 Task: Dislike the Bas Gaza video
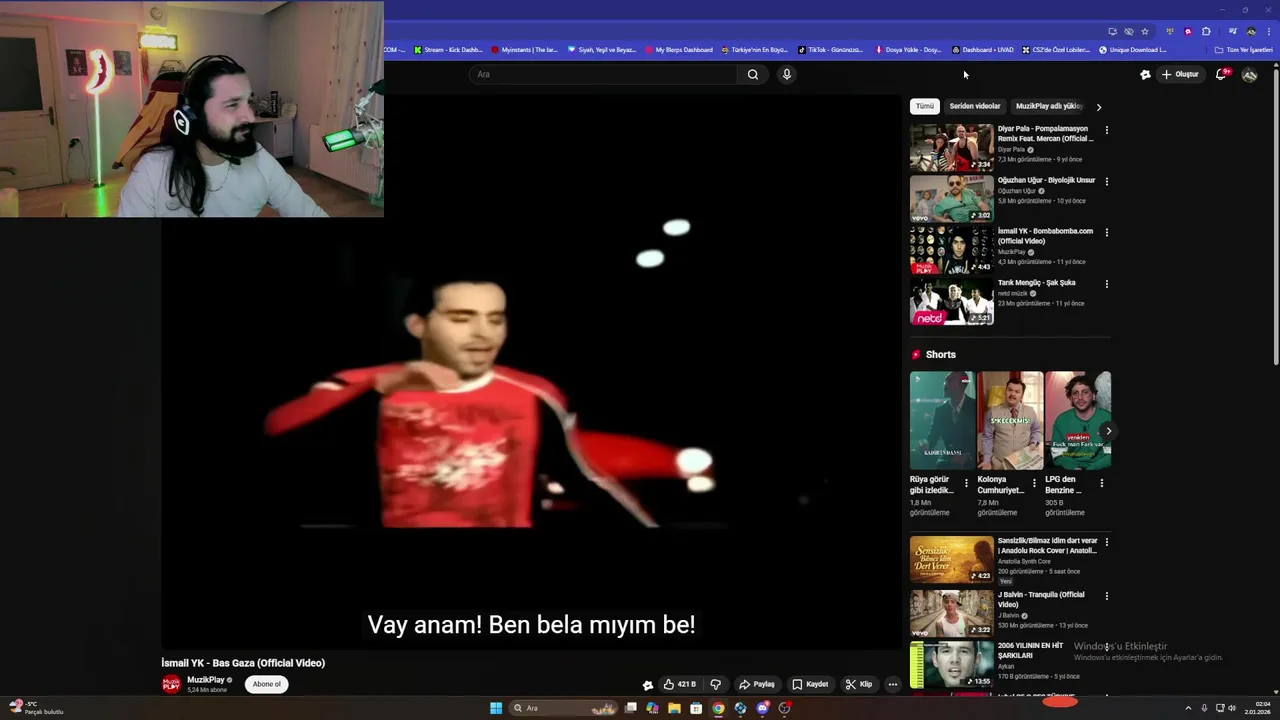pos(715,684)
